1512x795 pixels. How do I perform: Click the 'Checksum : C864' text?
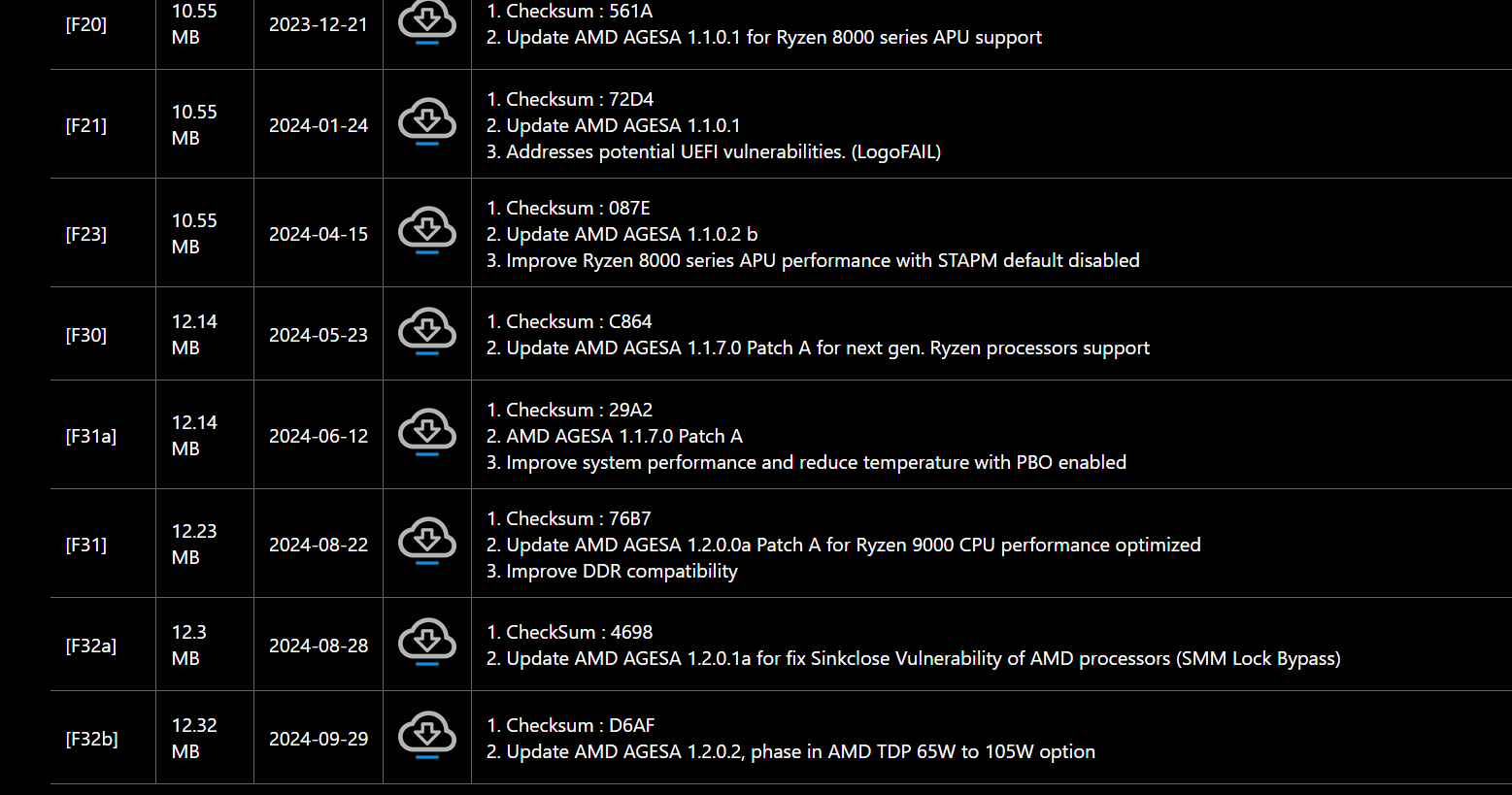pyautogui.click(x=569, y=321)
